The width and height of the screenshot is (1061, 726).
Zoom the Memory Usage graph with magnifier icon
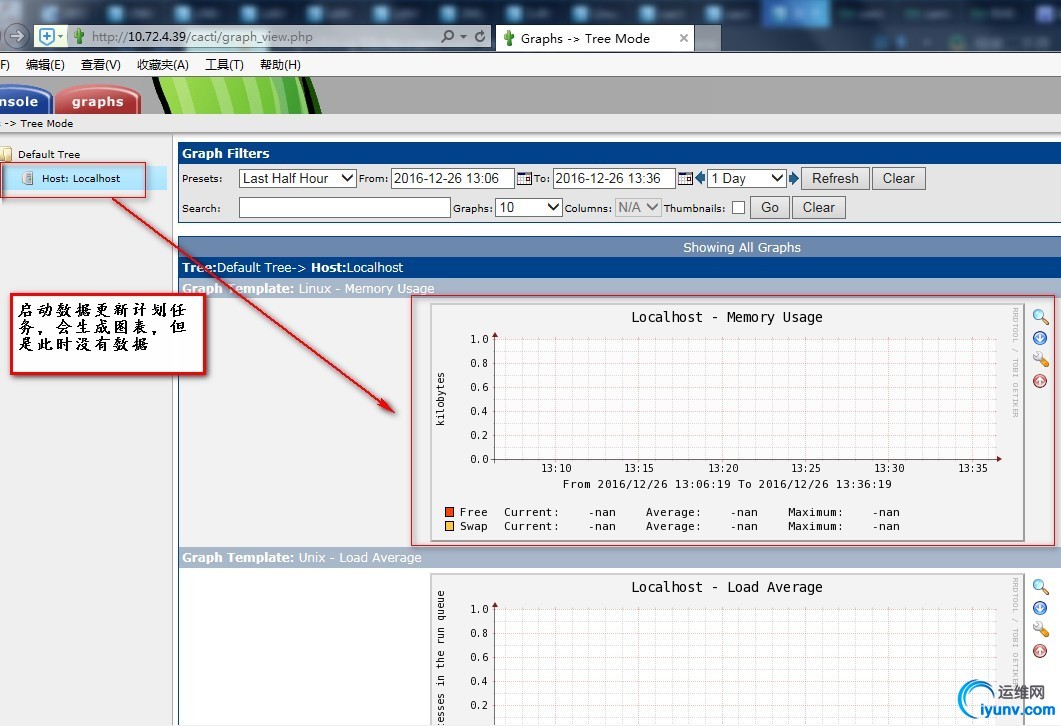pyautogui.click(x=1040, y=317)
